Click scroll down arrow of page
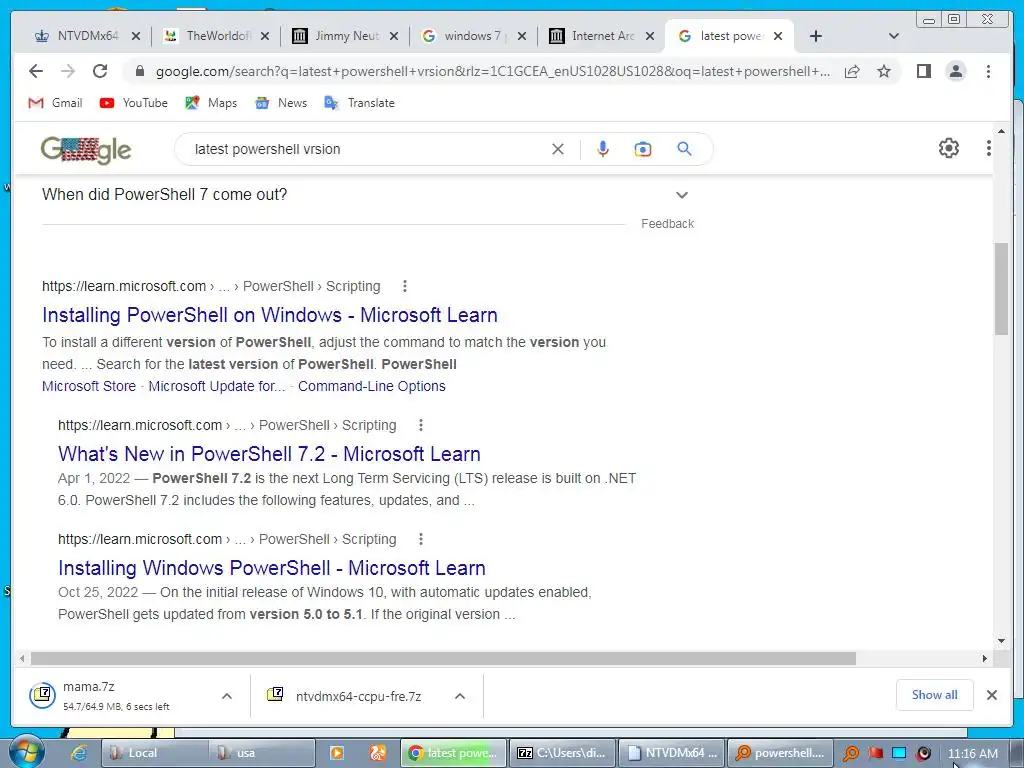 [x=1001, y=641]
